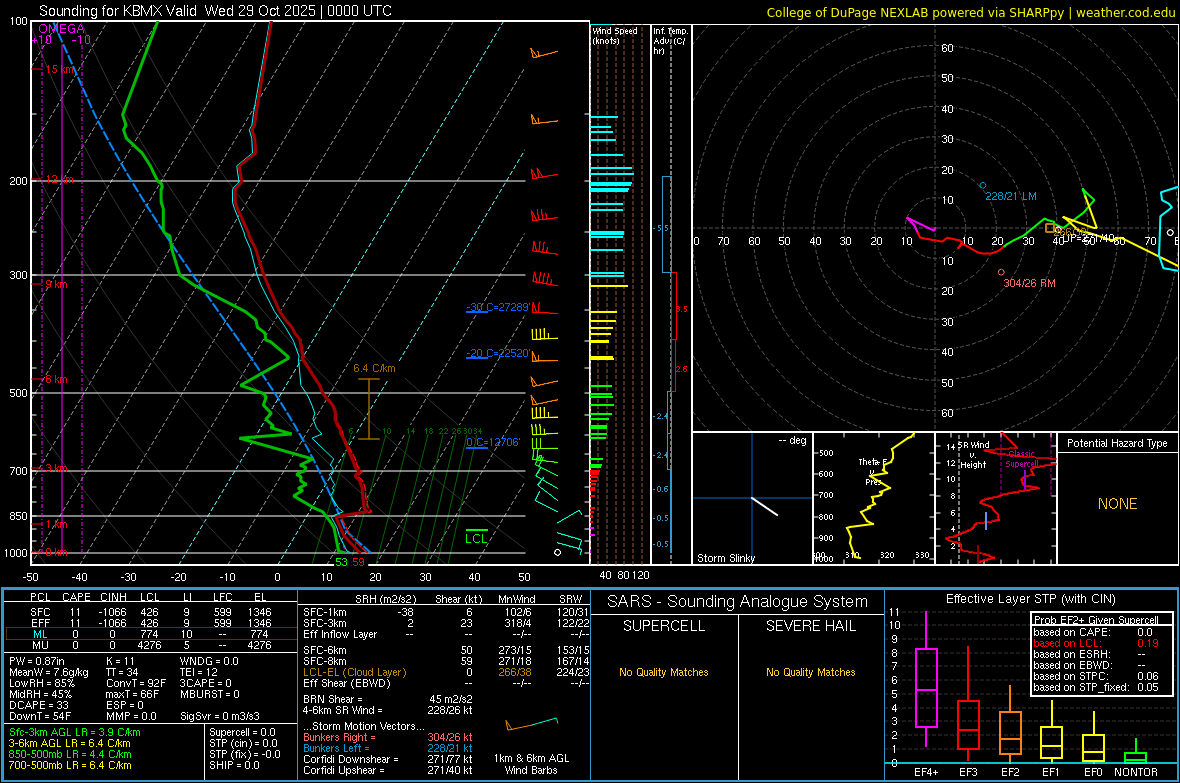Select the magenta OMEGA label

coord(62,29)
